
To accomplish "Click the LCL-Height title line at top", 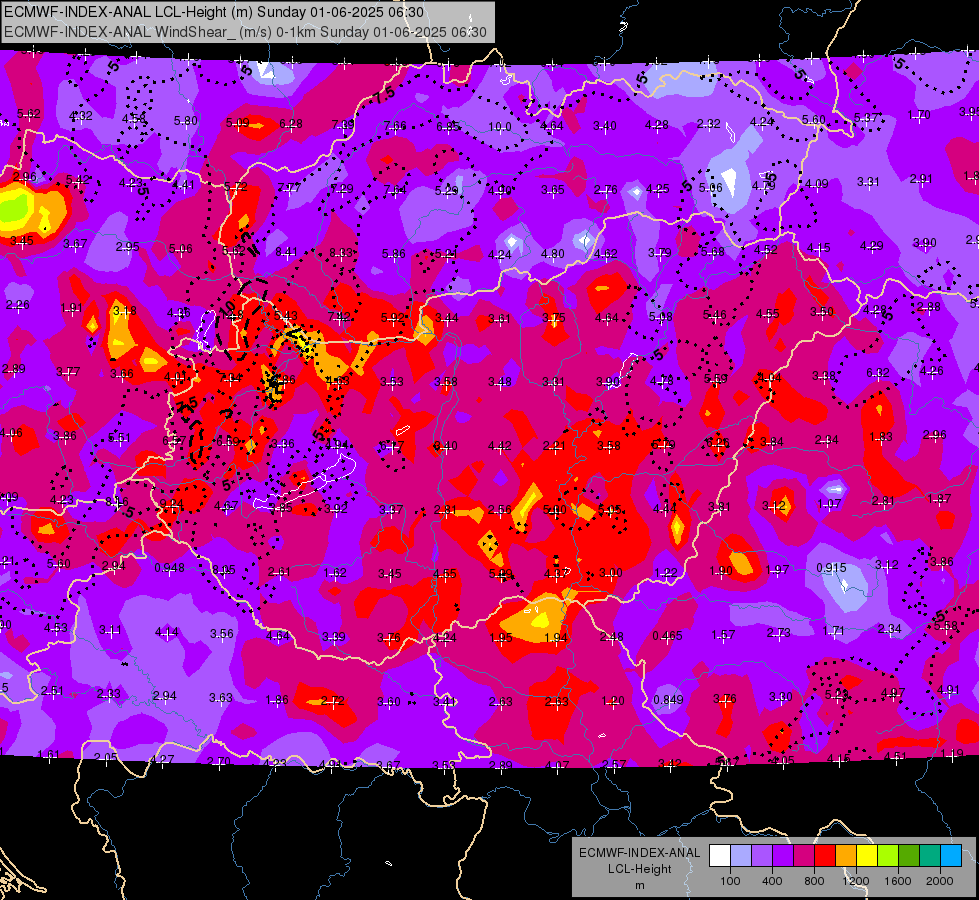I will coord(214,12).
